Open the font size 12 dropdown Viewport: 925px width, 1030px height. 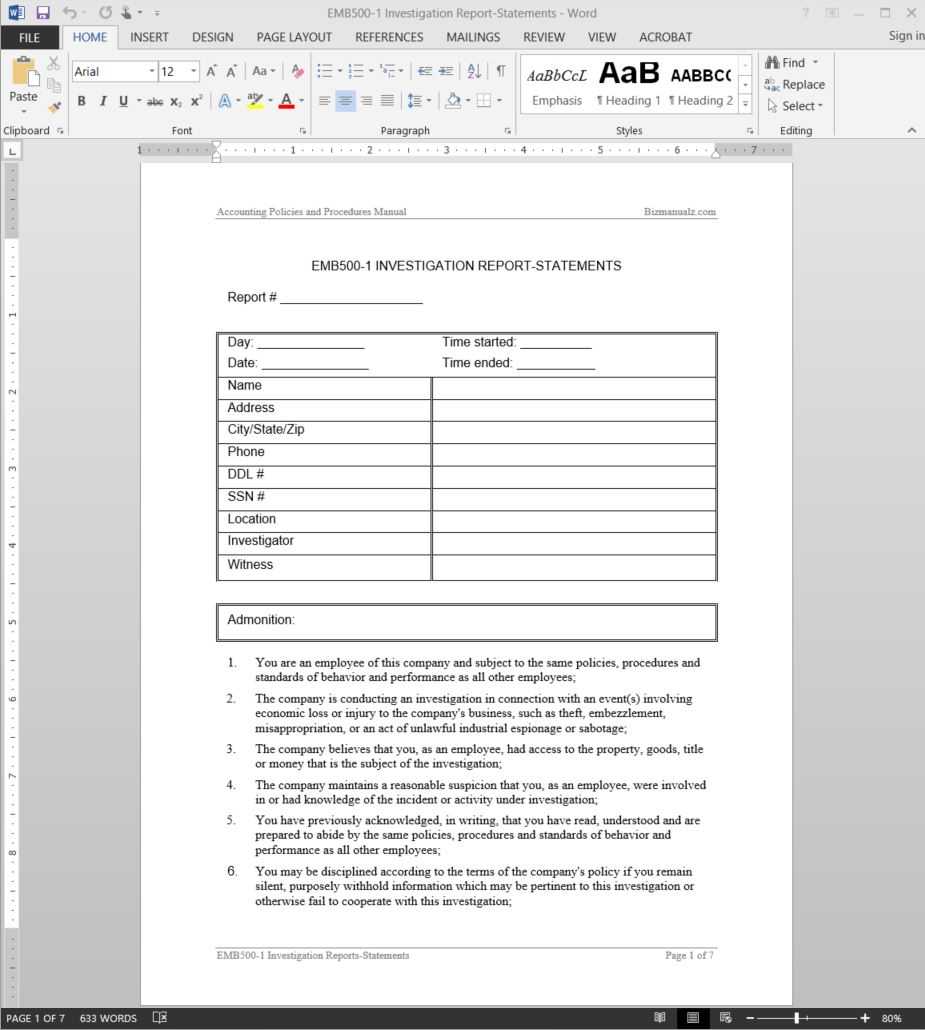click(x=194, y=71)
